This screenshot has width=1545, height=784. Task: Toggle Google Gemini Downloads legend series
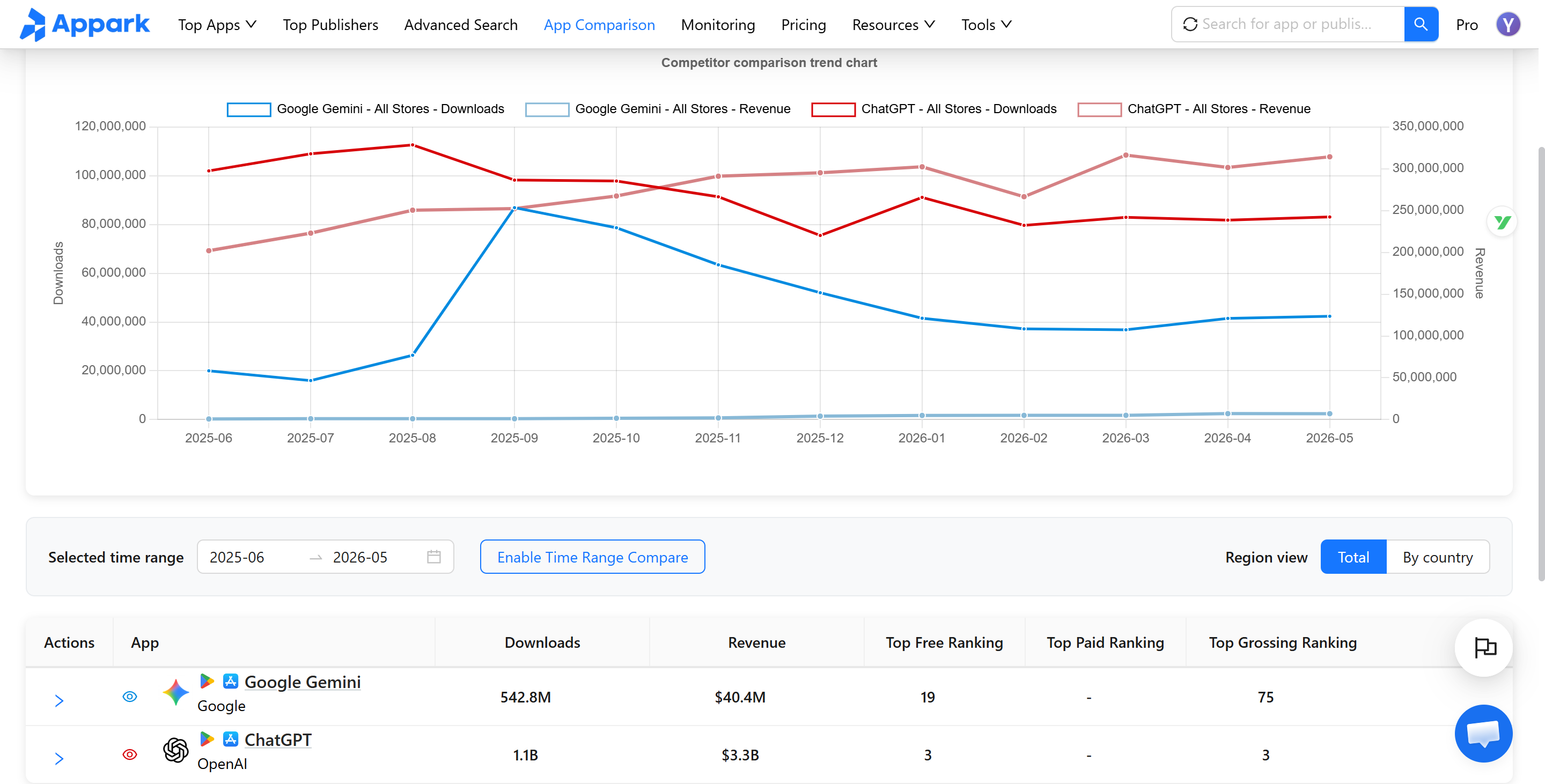coord(365,109)
